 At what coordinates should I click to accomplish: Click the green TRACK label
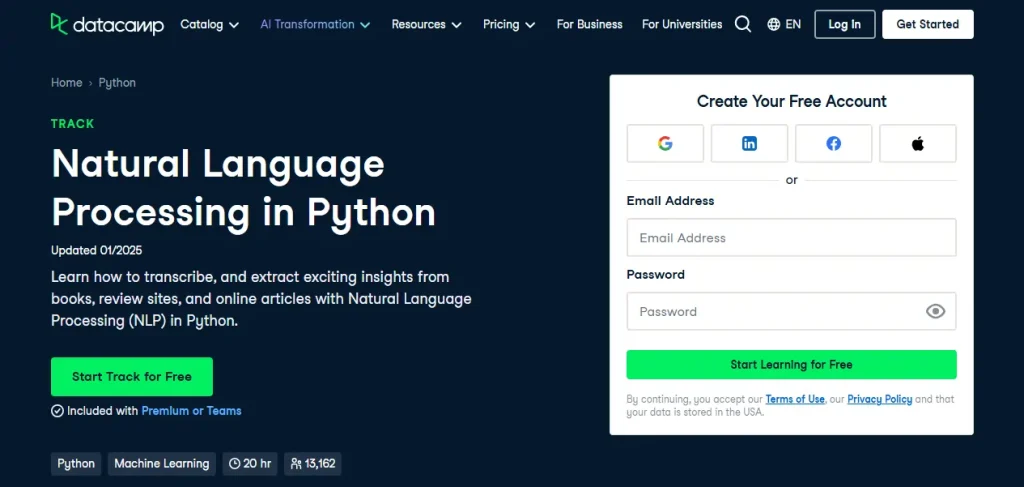[72, 123]
